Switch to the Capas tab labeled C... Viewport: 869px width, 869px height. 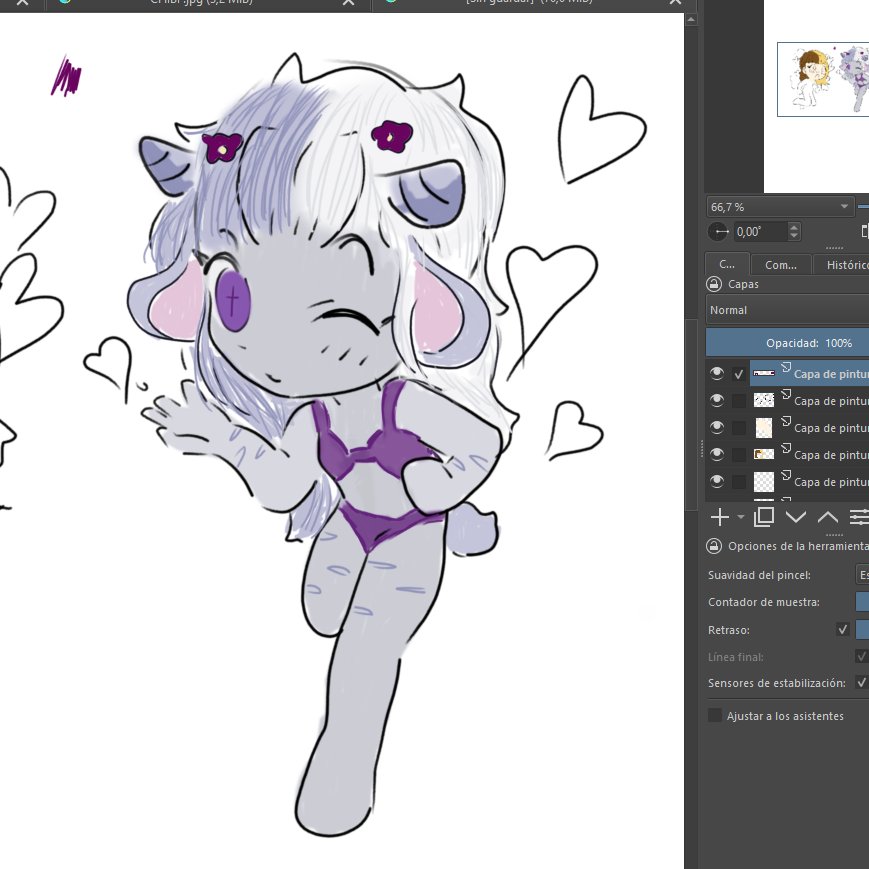pyautogui.click(x=727, y=264)
